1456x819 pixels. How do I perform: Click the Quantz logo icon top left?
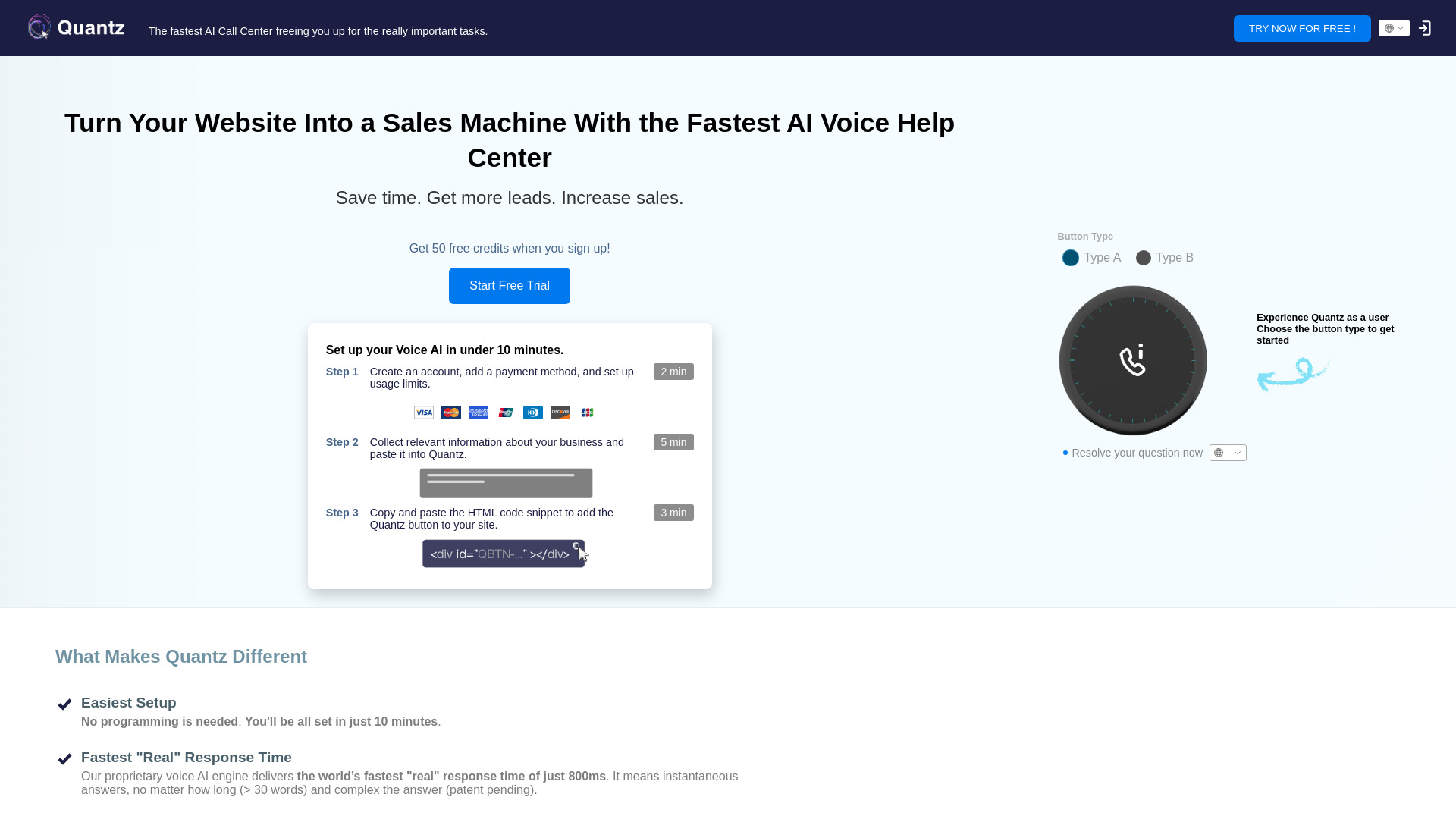[39, 27]
